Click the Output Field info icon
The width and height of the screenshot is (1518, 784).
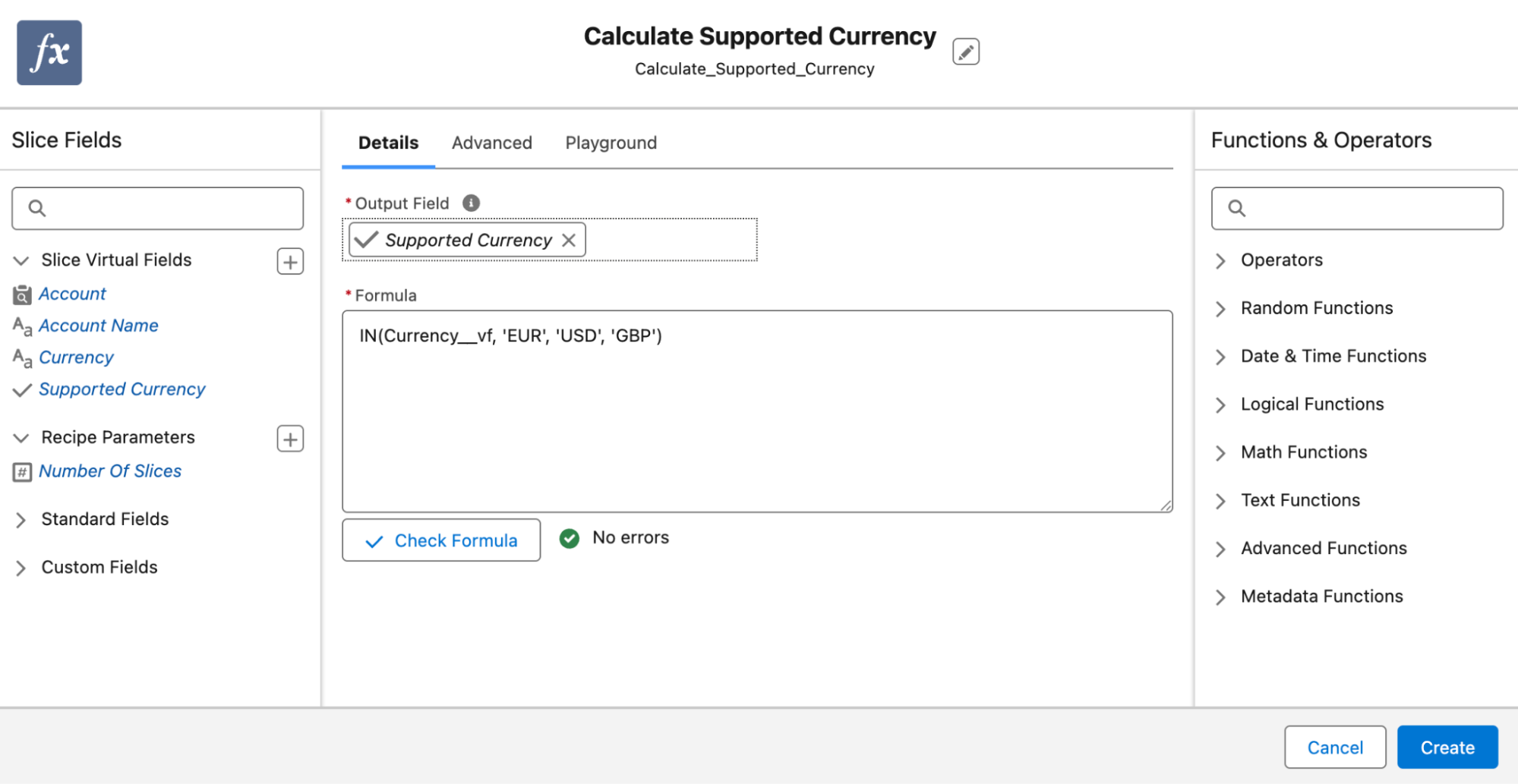pyautogui.click(x=471, y=203)
